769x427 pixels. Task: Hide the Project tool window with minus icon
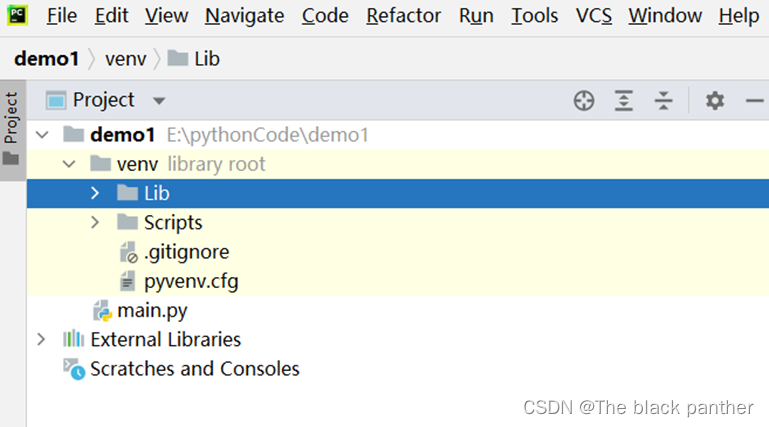(754, 100)
